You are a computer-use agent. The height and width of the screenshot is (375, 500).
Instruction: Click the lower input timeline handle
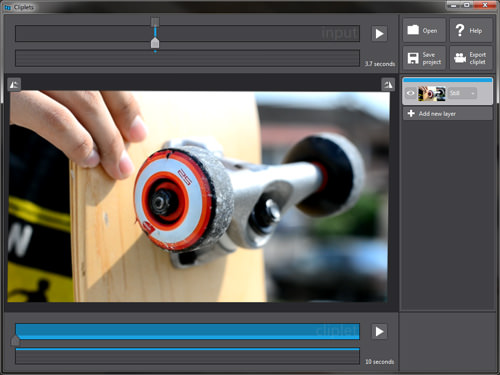(155, 43)
